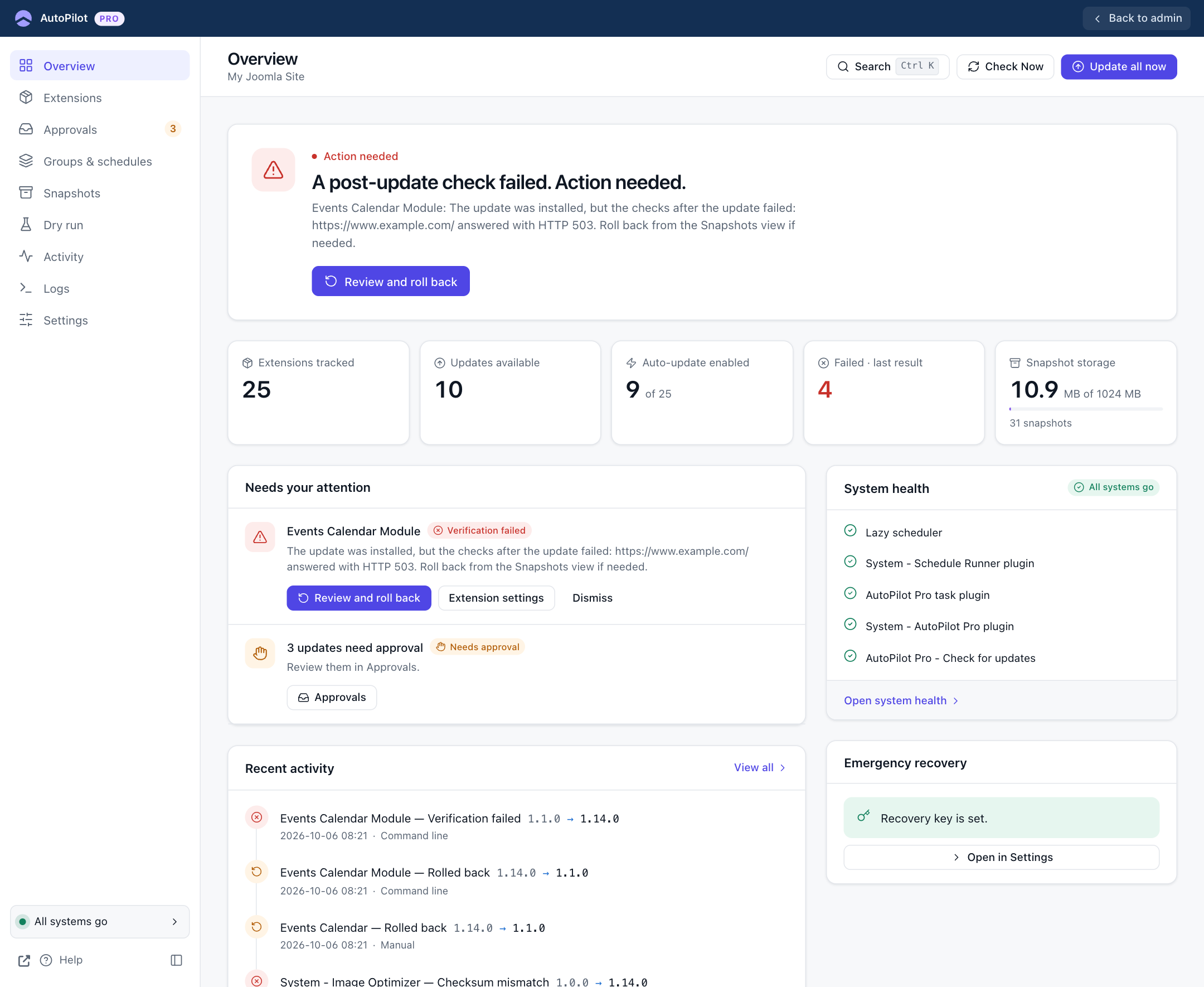1204x987 pixels.
Task: Expand the All systems go status chevron
Action: pyautogui.click(x=174, y=921)
